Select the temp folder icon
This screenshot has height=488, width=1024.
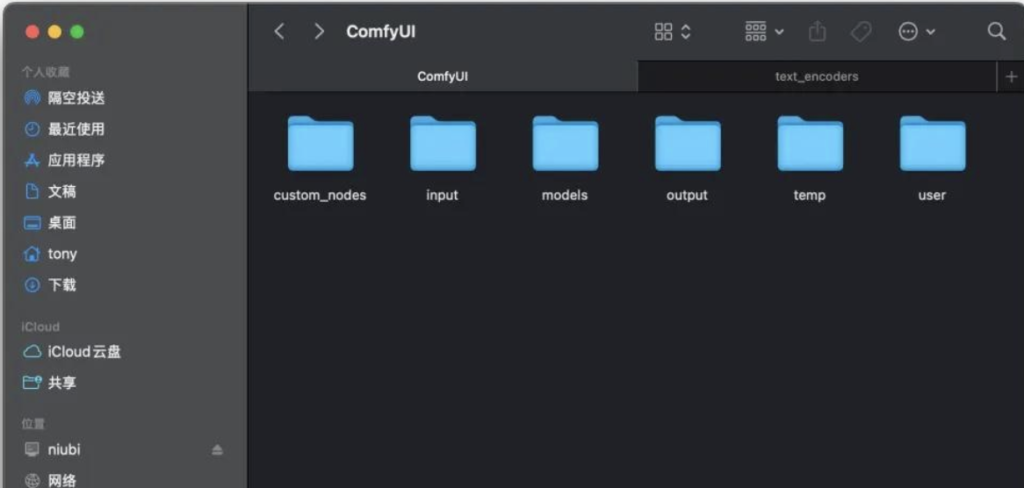point(810,143)
